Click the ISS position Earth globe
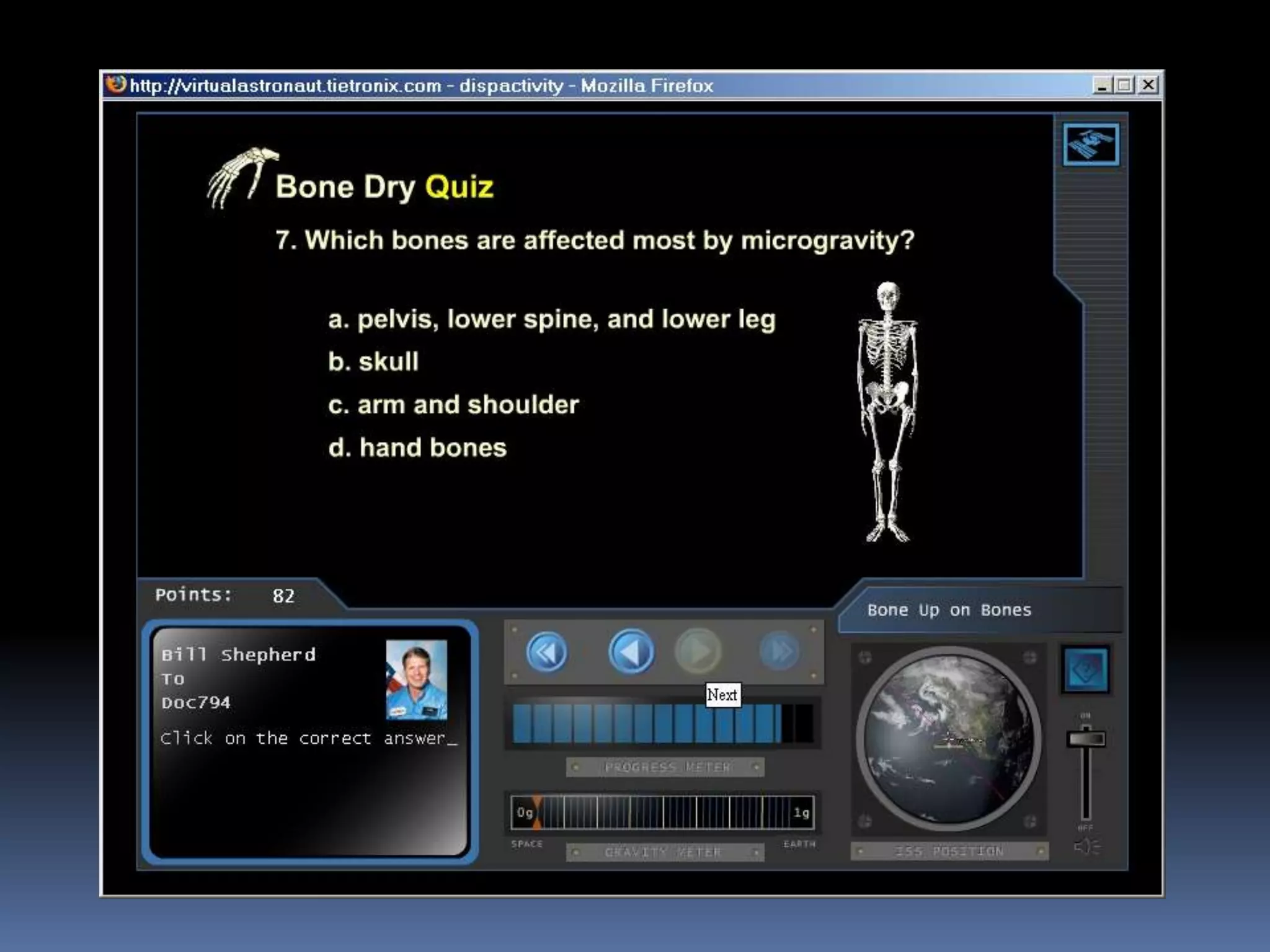Viewport: 1270px width, 952px height. [948, 738]
